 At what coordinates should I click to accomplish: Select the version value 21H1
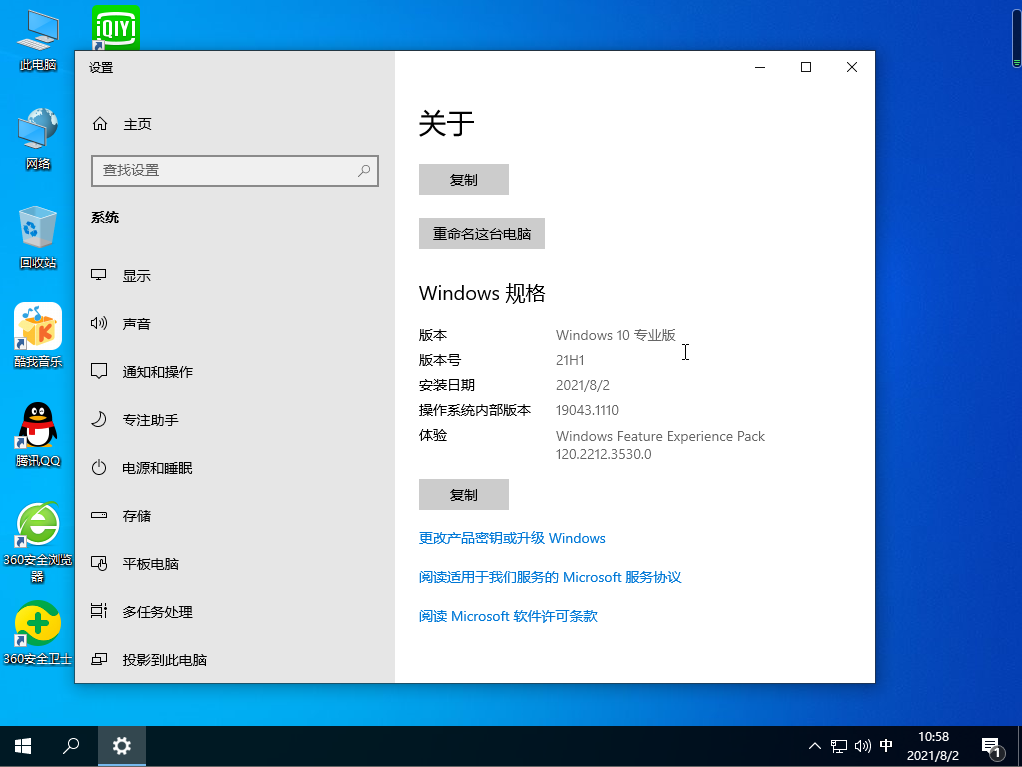point(570,360)
